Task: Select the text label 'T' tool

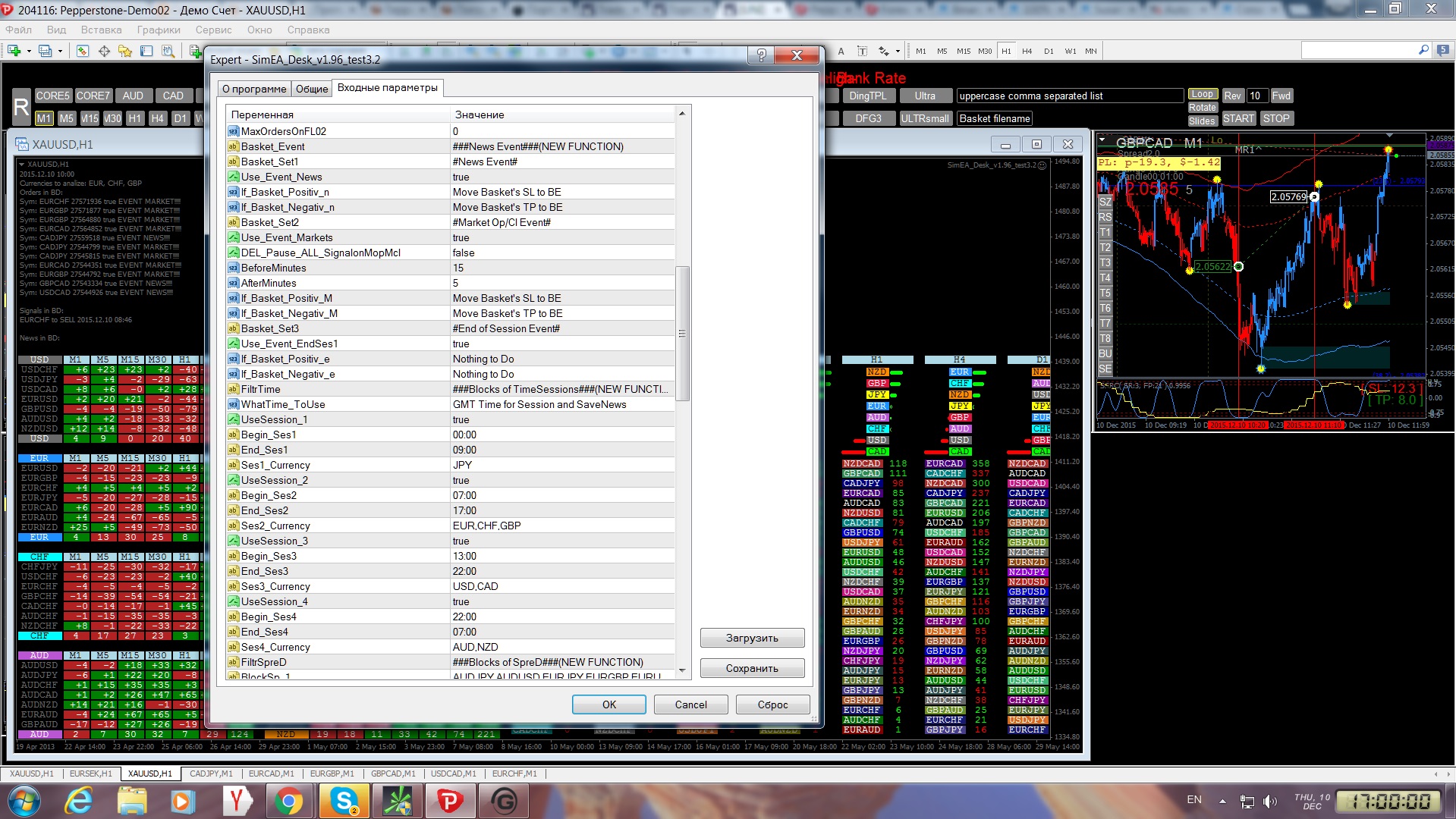Action: [862, 51]
